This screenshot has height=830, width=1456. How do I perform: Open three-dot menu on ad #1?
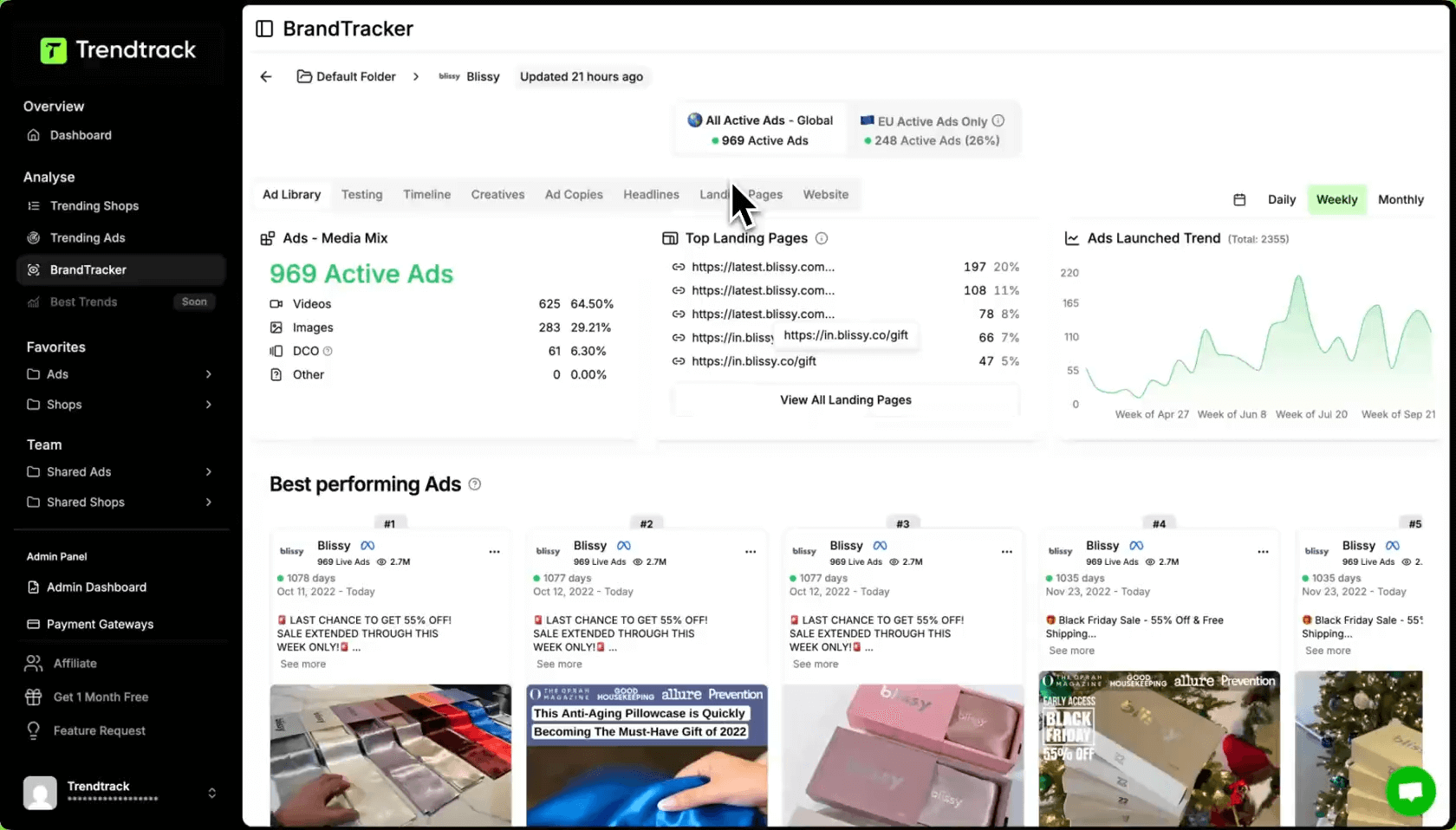pyautogui.click(x=494, y=552)
